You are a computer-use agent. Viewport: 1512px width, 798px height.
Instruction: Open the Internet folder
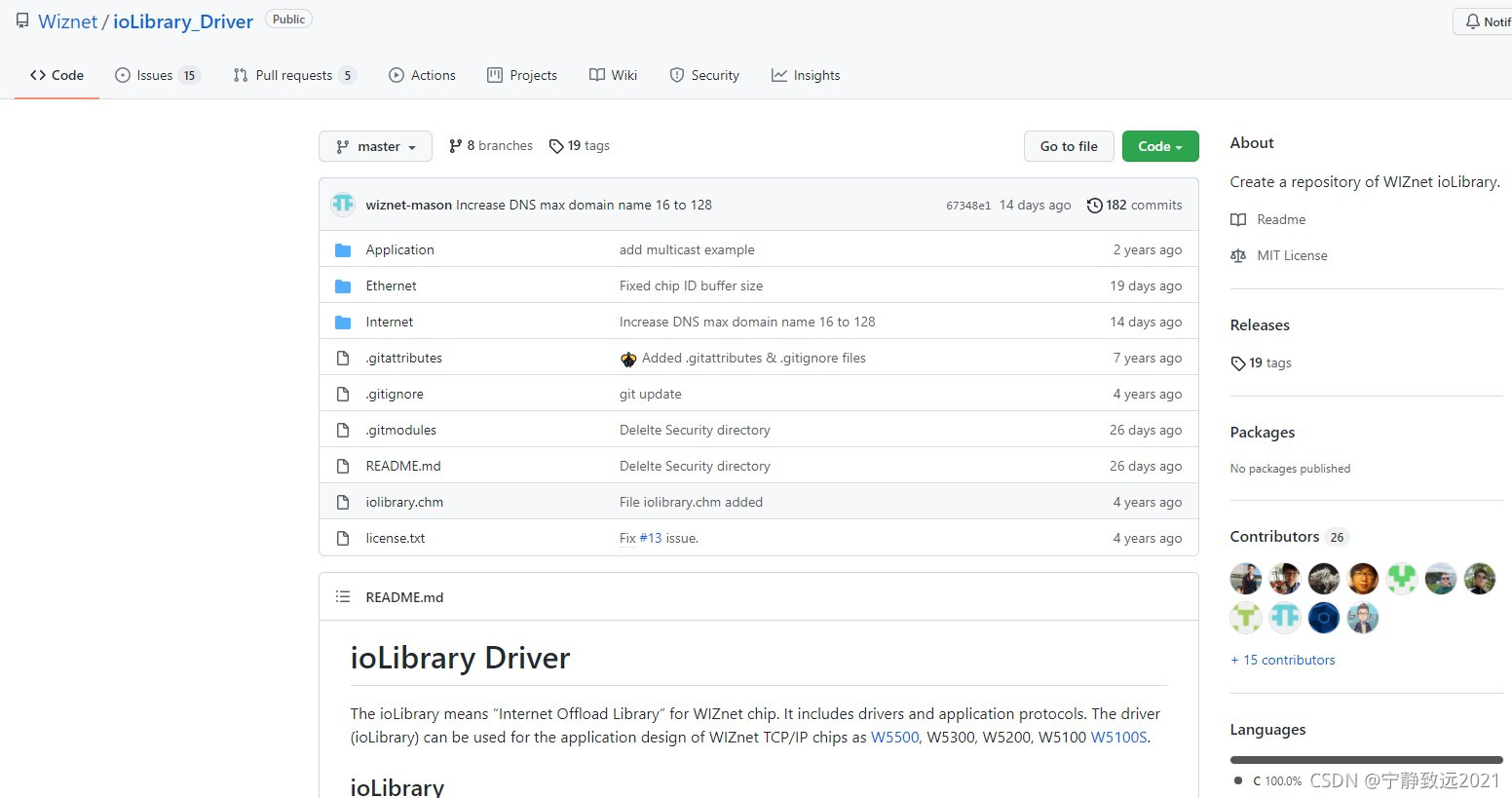click(x=389, y=322)
